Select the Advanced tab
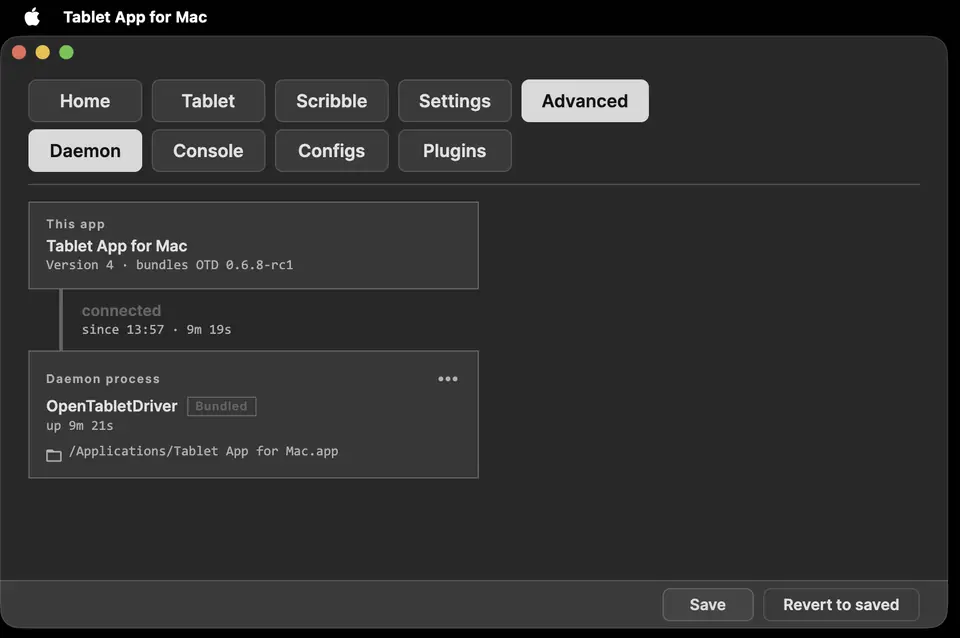The width and height of the screenshot is (960, 638). (x=585, y=101)
